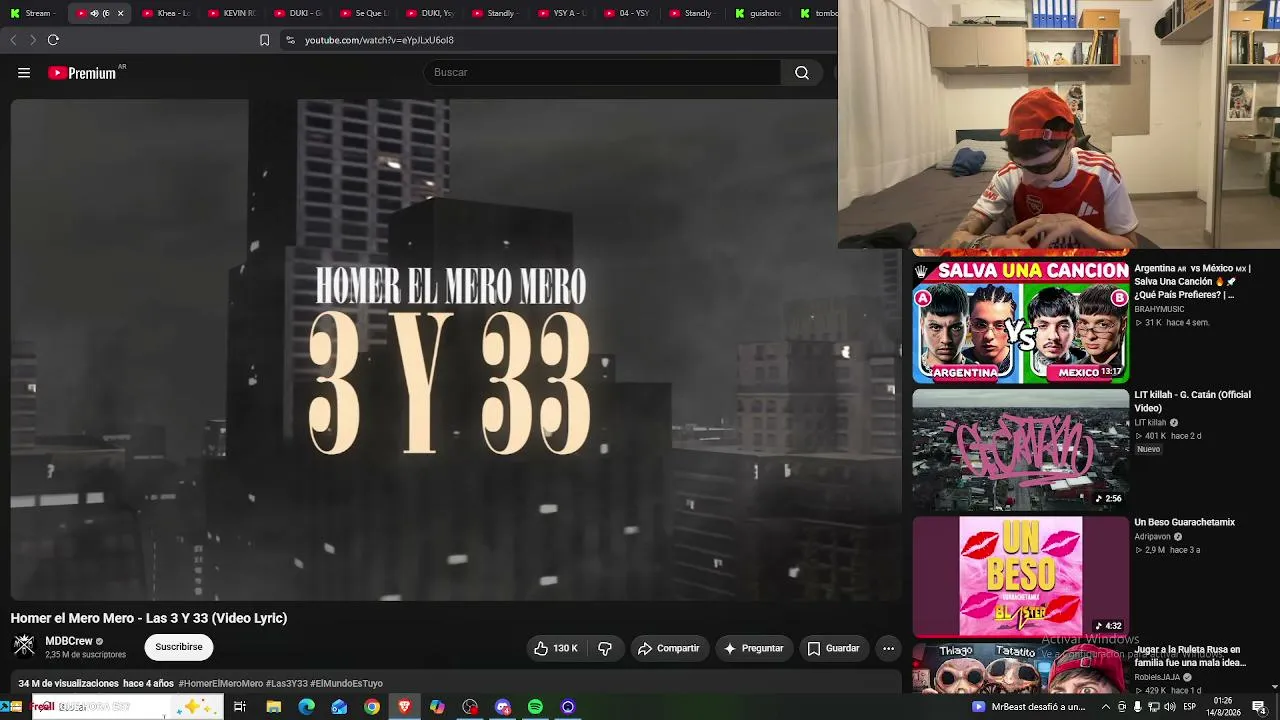Screen dimensions: 1280x720
Task: Open Spotify from taskbar
Action: click(535, 707)
